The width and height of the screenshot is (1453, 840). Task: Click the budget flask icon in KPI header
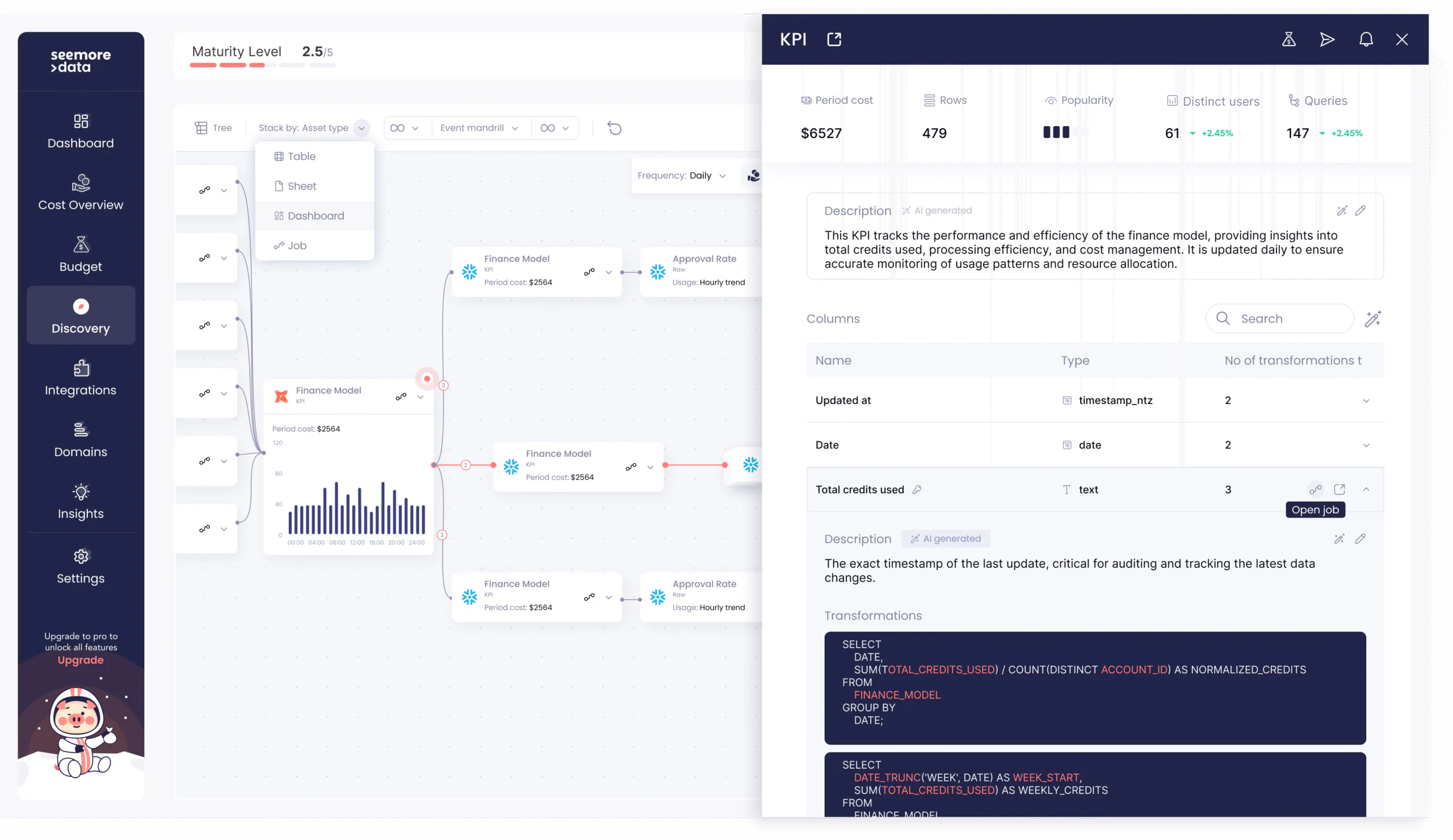pos(1288,39)
